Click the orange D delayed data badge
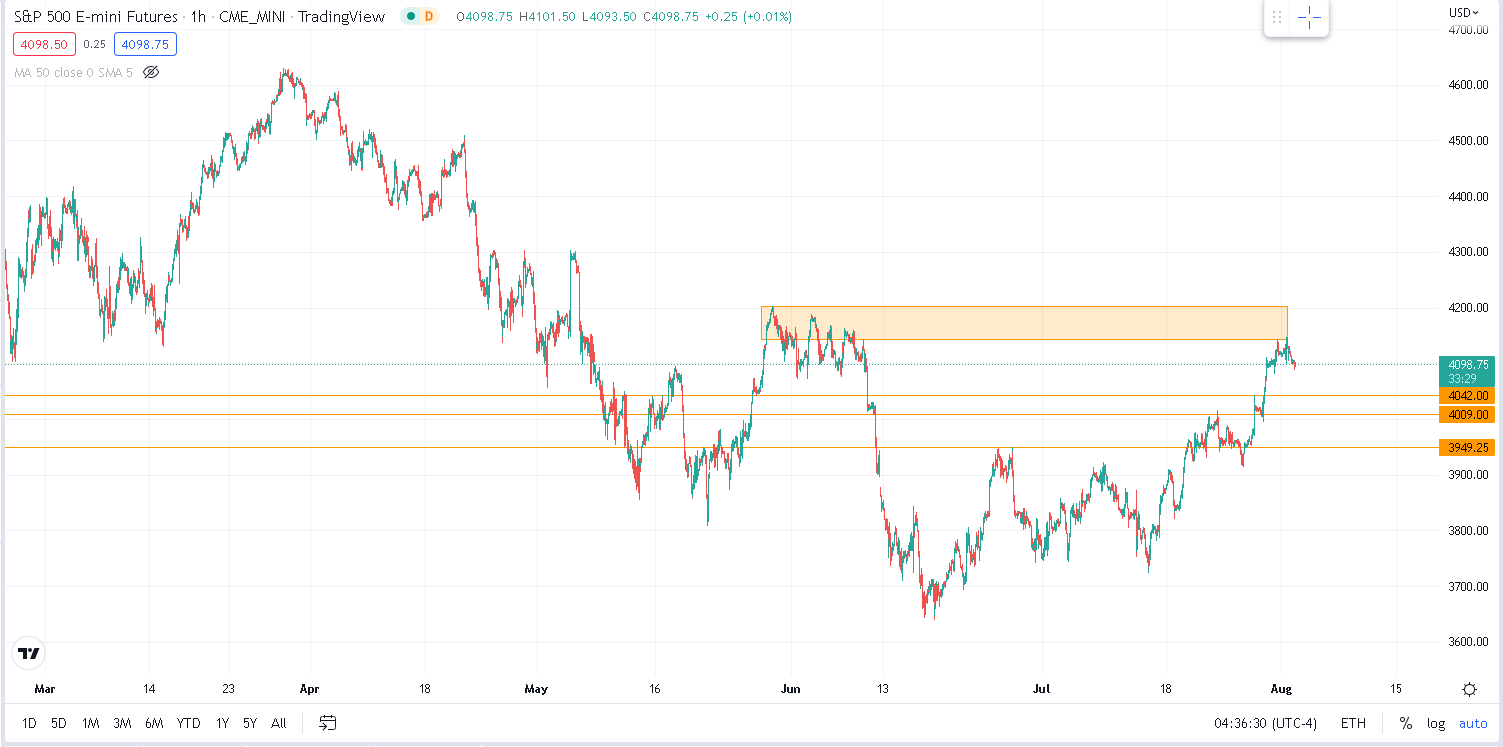Screen dimensions: 1503x747 click(430, 17)
